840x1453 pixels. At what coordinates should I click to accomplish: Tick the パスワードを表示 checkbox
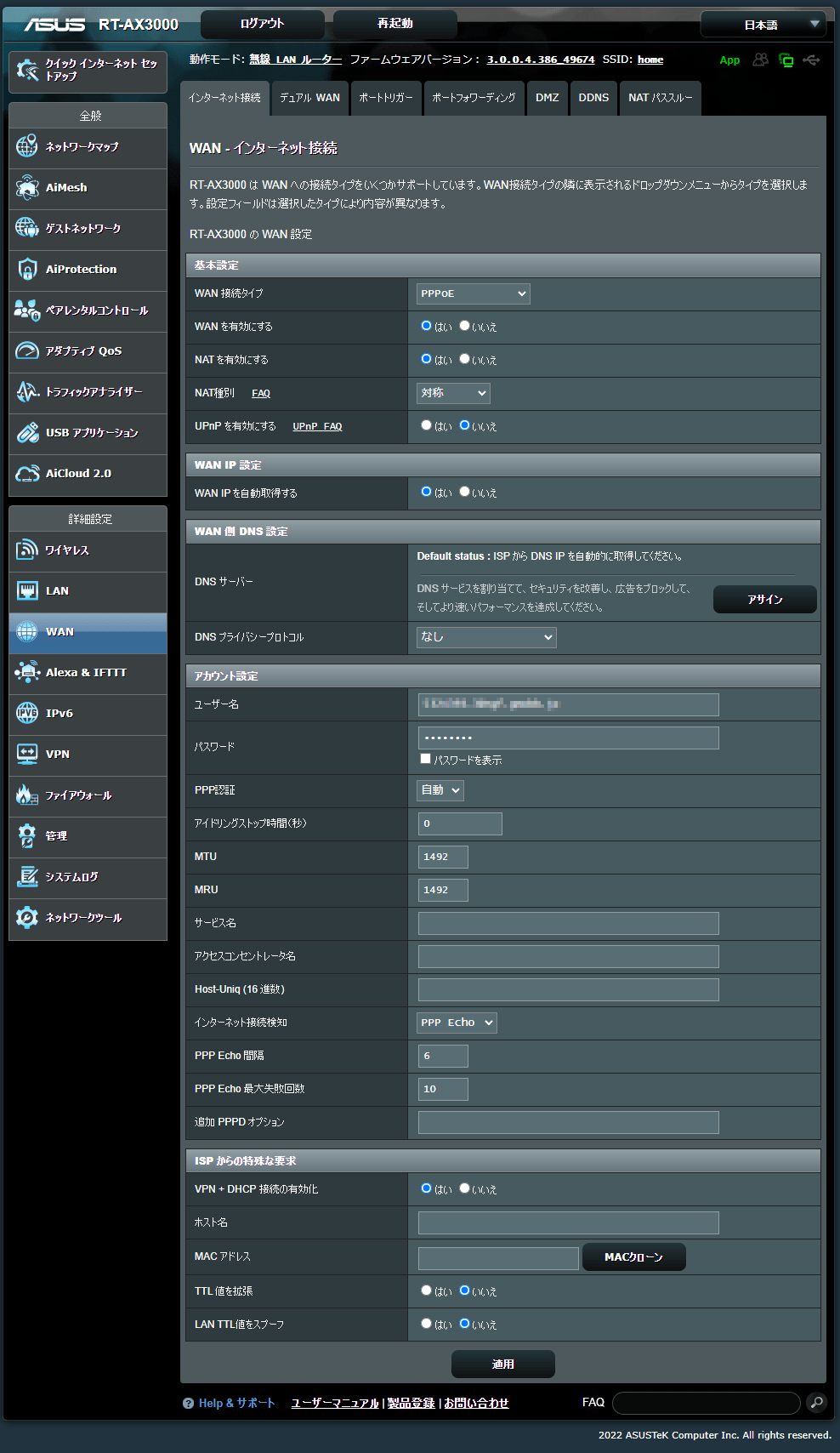pyautogui.click(x=426, y=759)
